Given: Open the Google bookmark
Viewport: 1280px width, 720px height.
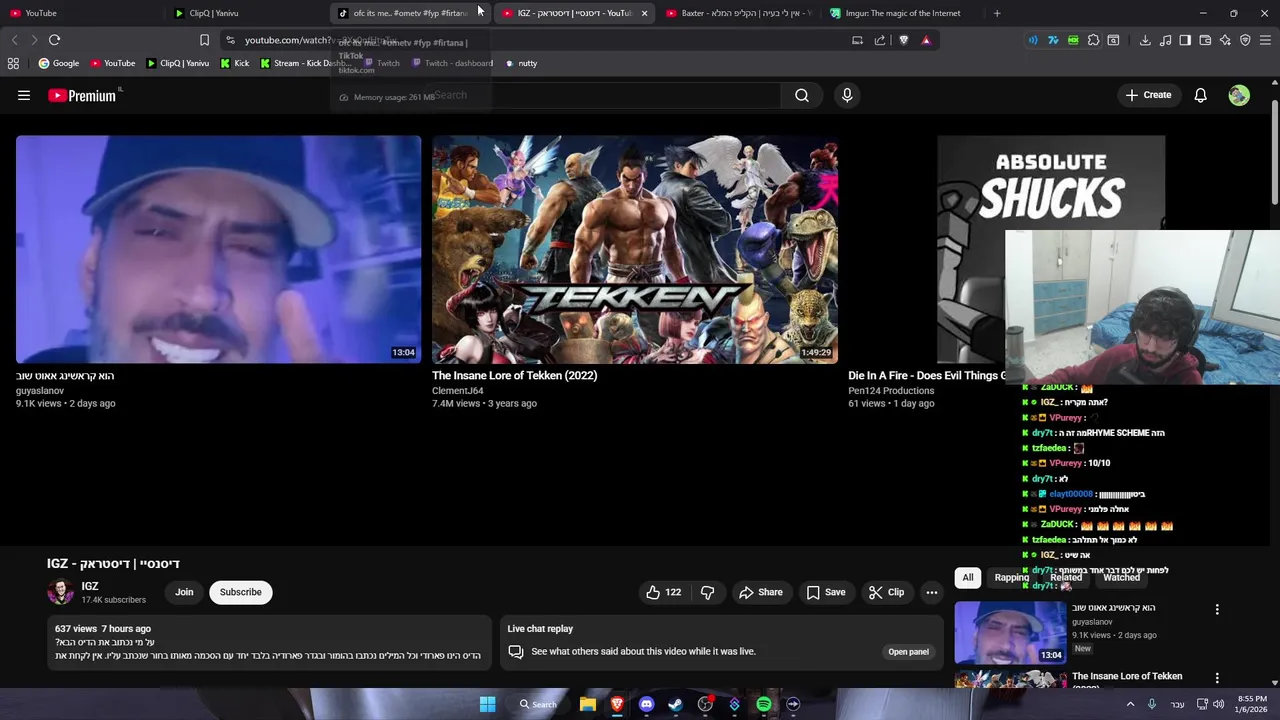Looking at the screenshot, I should pyautogui.click(x=59, y=63).
